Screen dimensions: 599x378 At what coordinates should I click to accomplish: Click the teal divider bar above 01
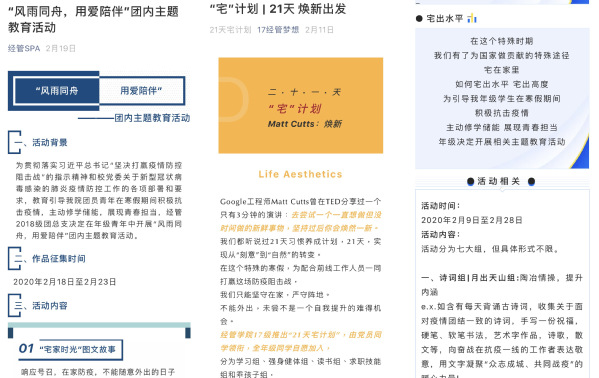(99, 325)
